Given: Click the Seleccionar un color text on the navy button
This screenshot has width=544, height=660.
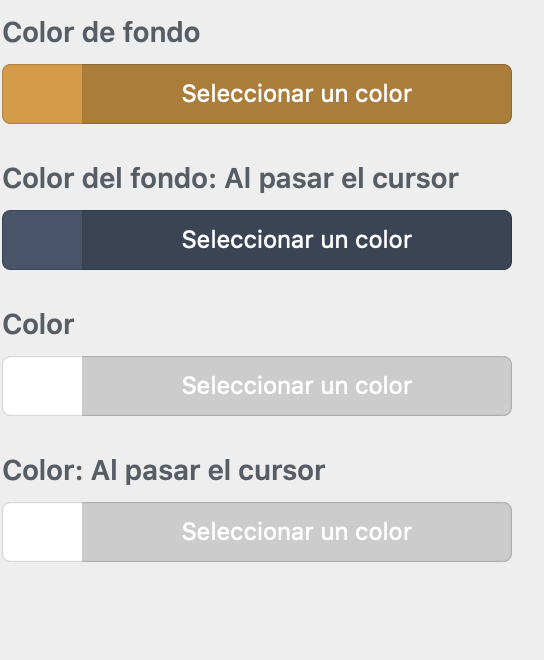Looking at the screenshot, I should pos(297,240).
